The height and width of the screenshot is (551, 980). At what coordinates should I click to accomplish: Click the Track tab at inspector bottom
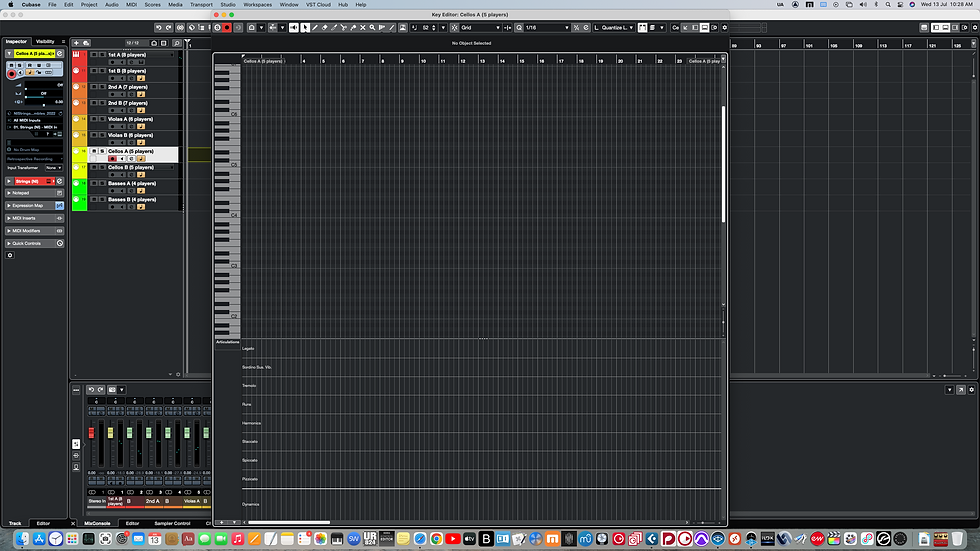point(15,524)
